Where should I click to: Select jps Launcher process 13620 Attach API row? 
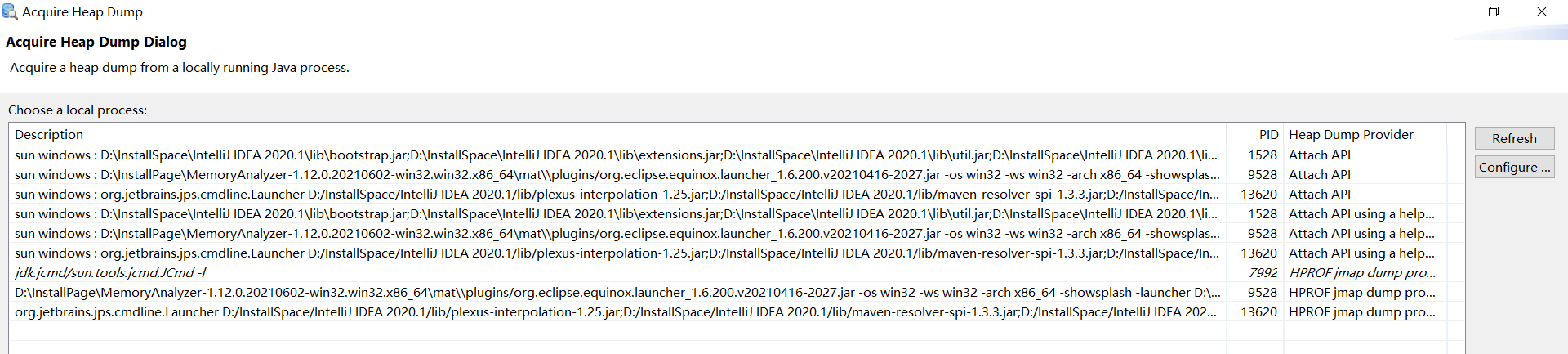572,195
